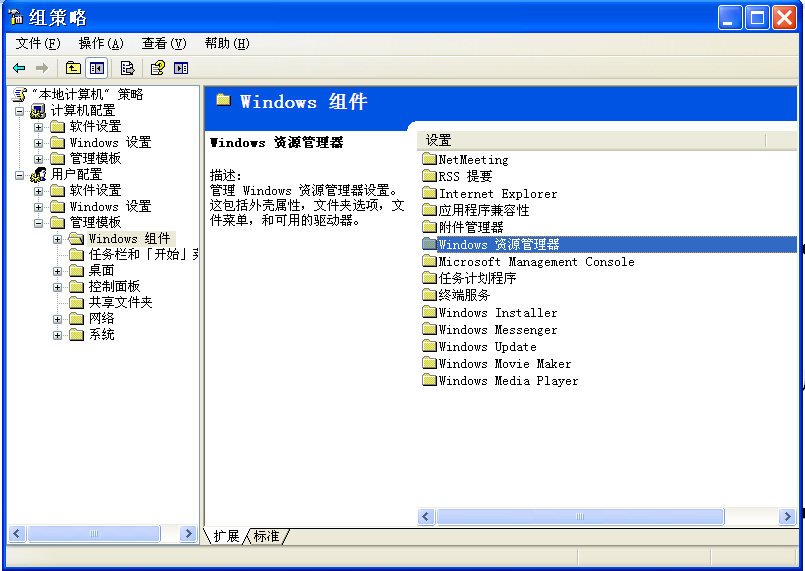Expand 软件设置 under 计算机配置

pyautogui.click(x=39, y=127)
